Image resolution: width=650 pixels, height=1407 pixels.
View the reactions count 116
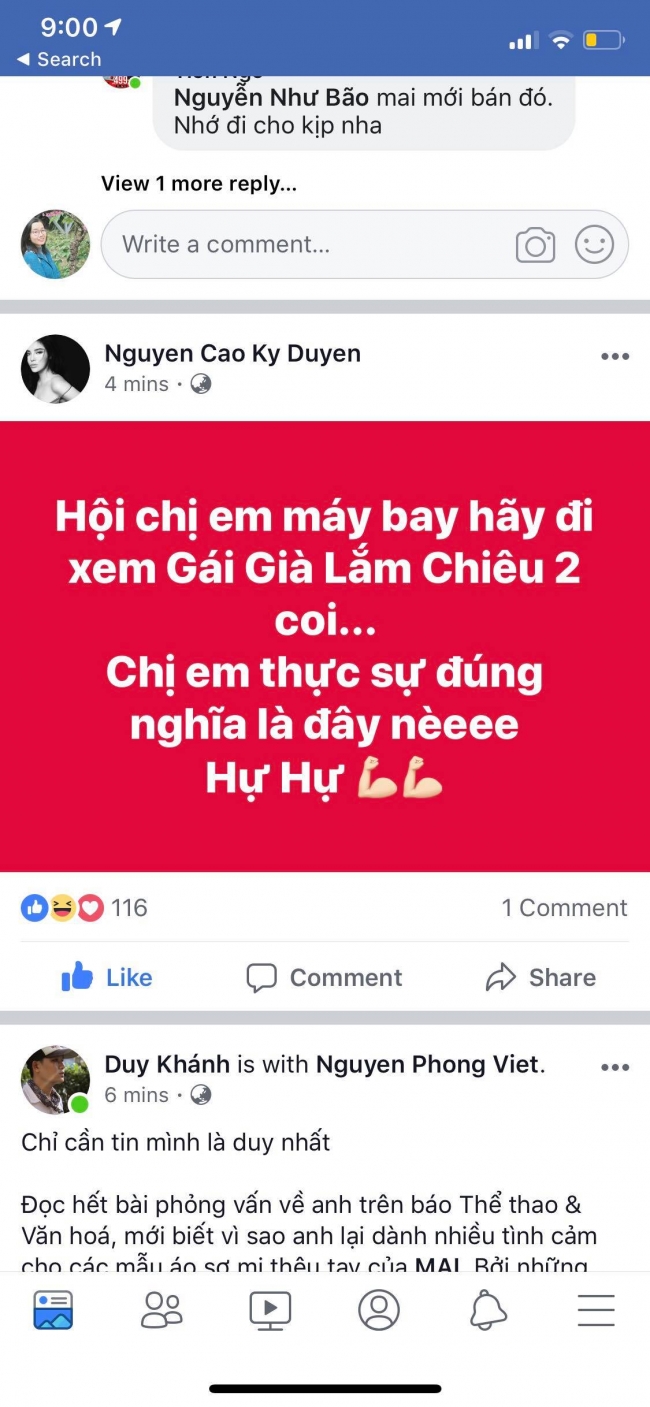point(84,908)
